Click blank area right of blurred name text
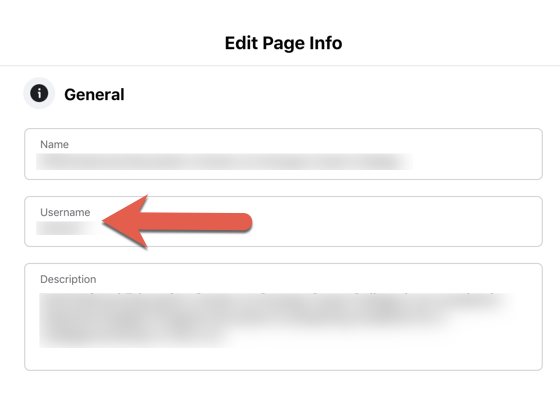 pos(477,161)
